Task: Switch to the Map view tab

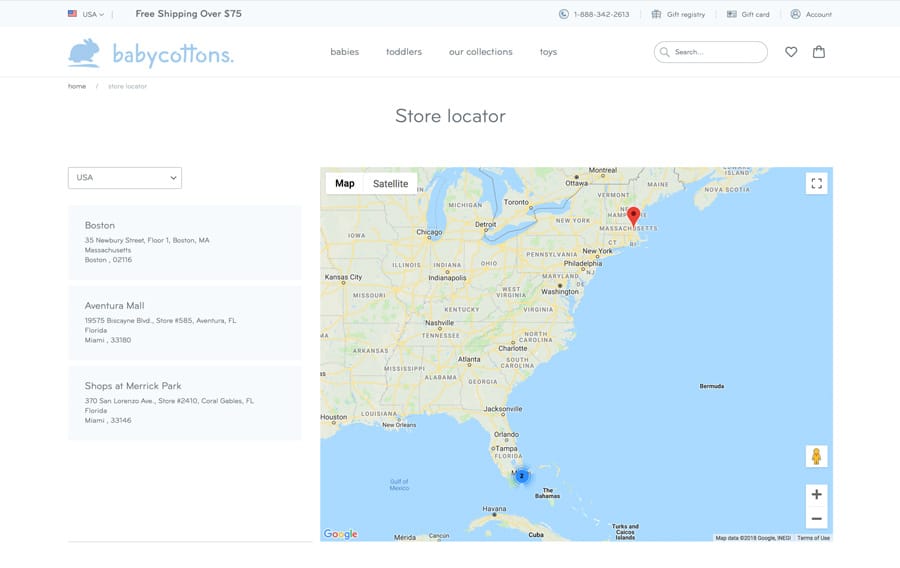Action: pyautogui.click(x=345, y=184)
